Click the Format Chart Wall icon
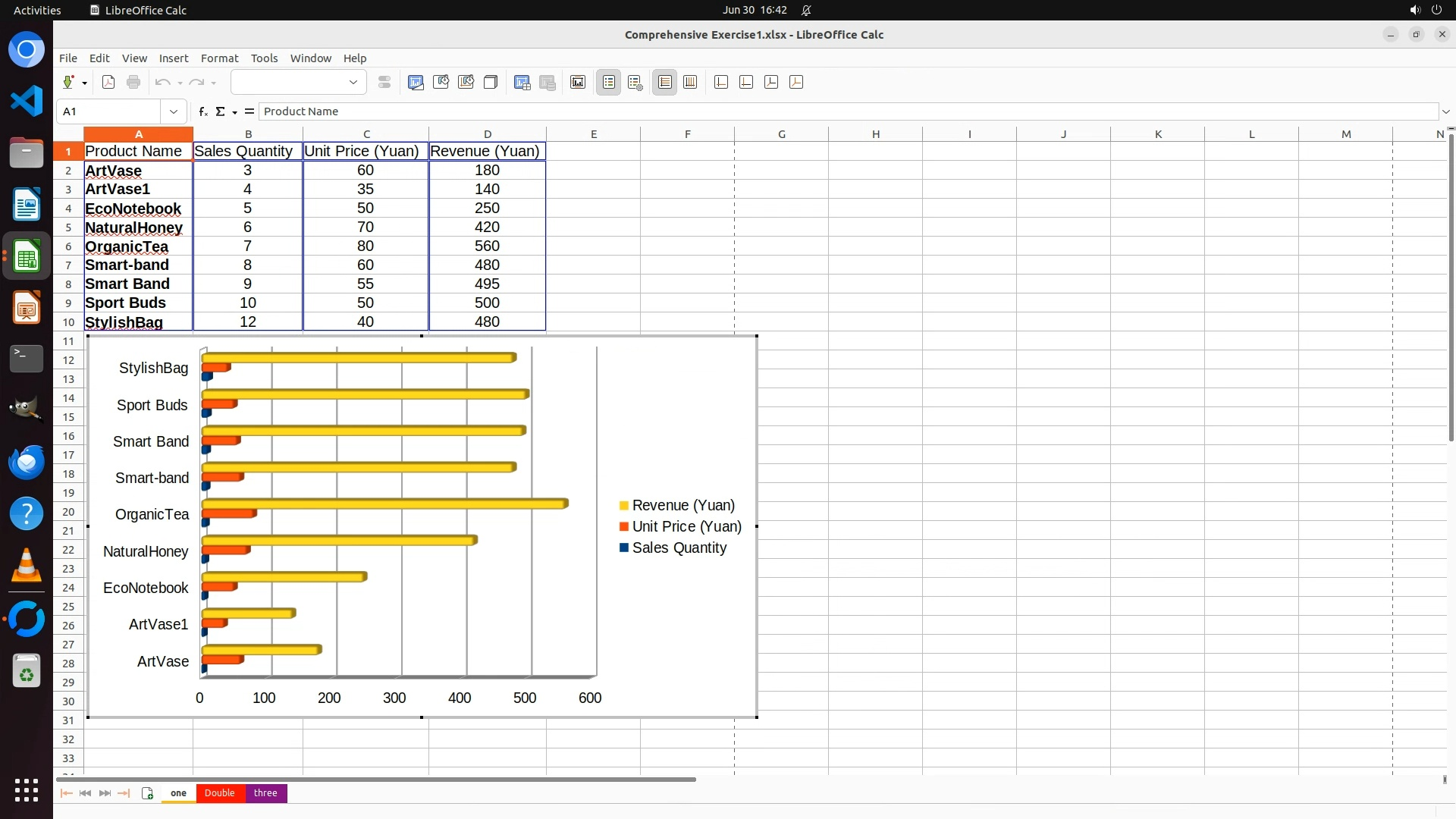Viewport: 1456px width, 819px height. click(466, 83)
